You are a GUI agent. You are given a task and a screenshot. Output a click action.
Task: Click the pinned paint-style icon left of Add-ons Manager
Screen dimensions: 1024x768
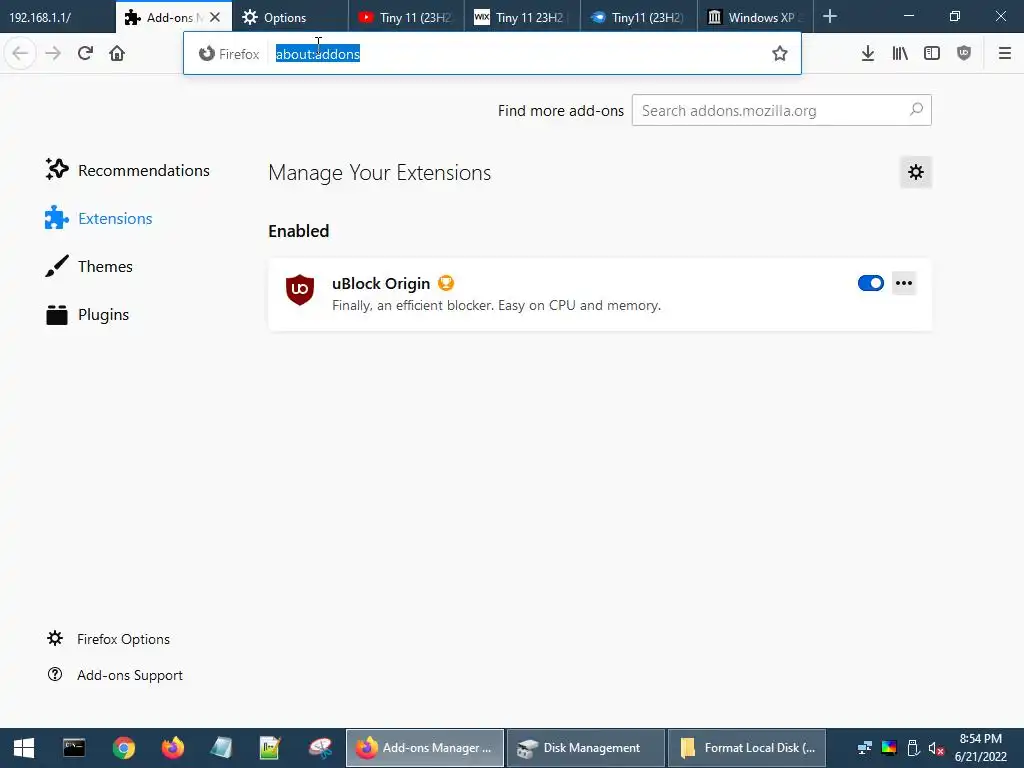point(320,748)
